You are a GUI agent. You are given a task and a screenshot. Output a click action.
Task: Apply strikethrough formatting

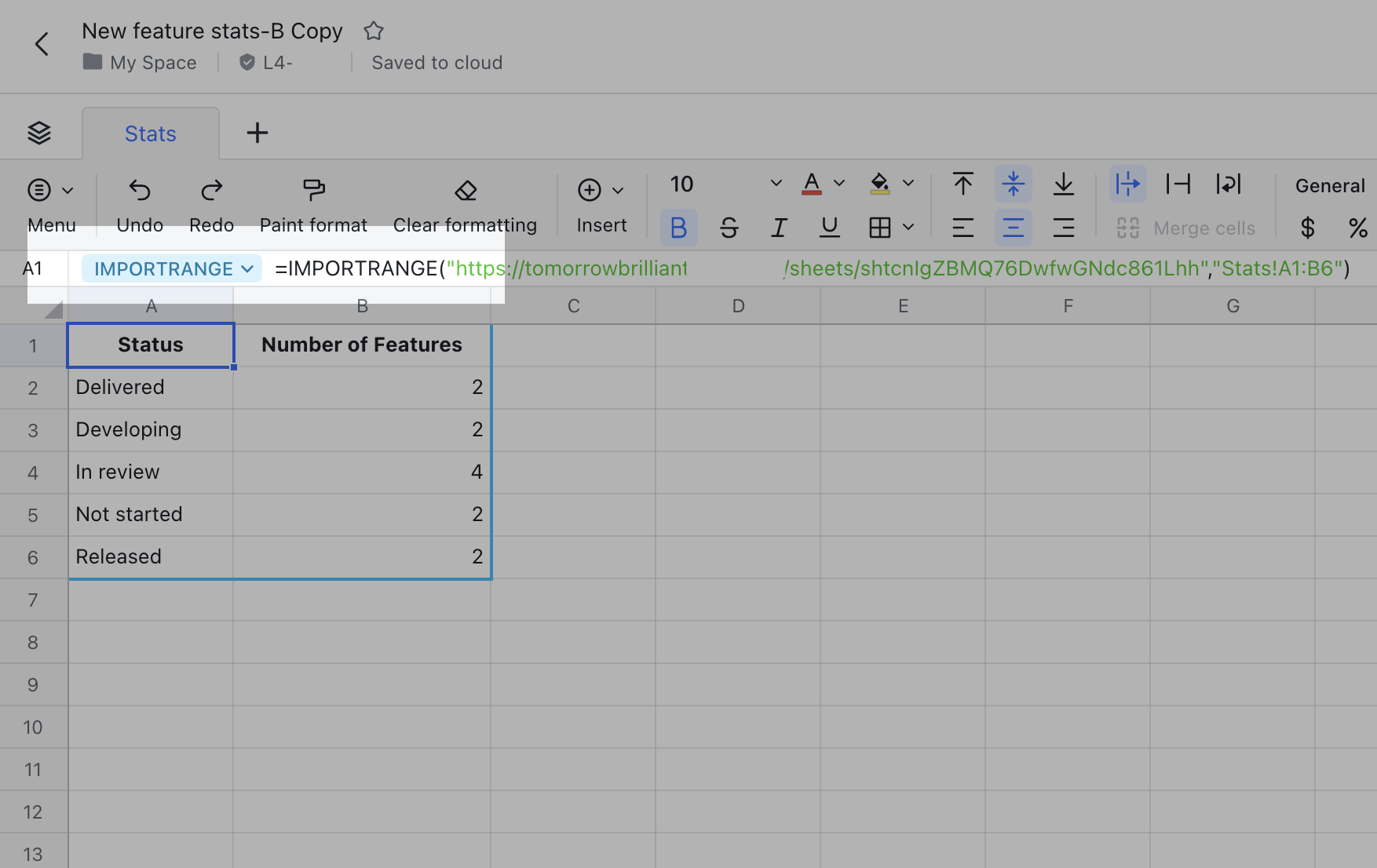(729, 228)
